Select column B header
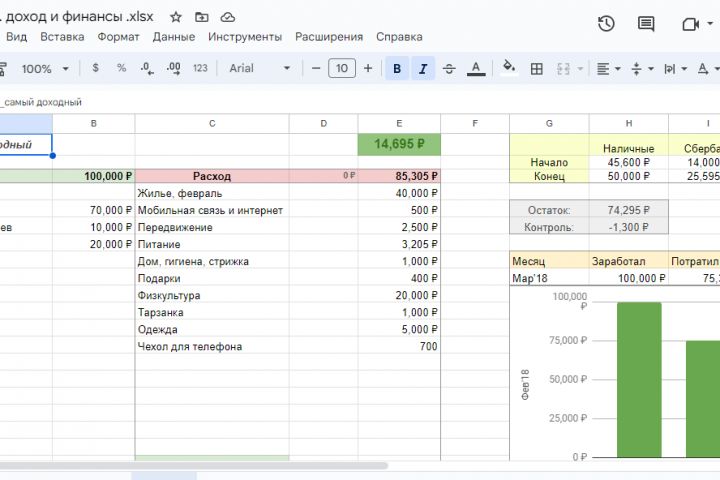The image size is (720, 480). (x=94, y=124)
